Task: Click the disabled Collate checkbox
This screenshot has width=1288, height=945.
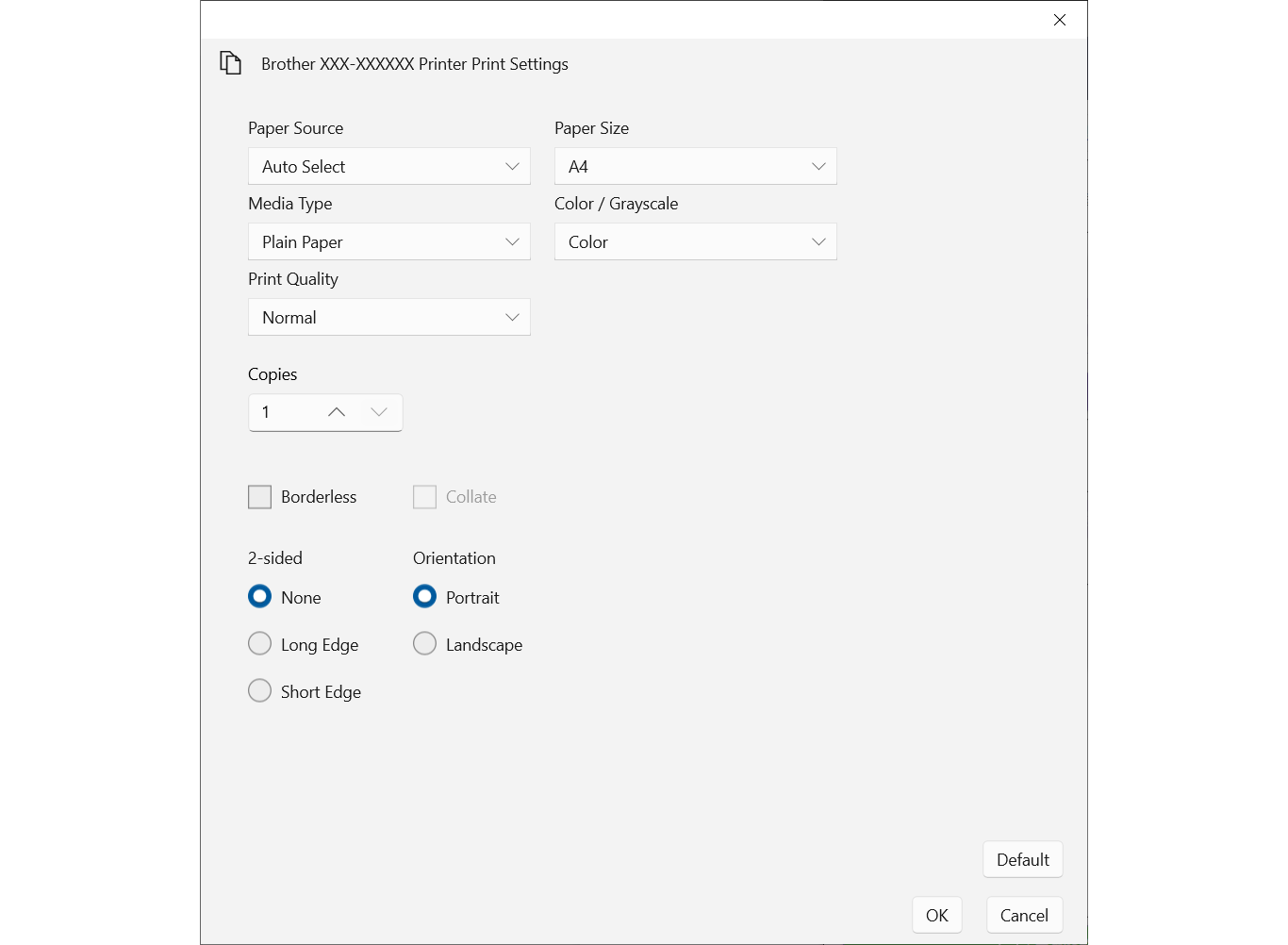Action: (425, 497)
